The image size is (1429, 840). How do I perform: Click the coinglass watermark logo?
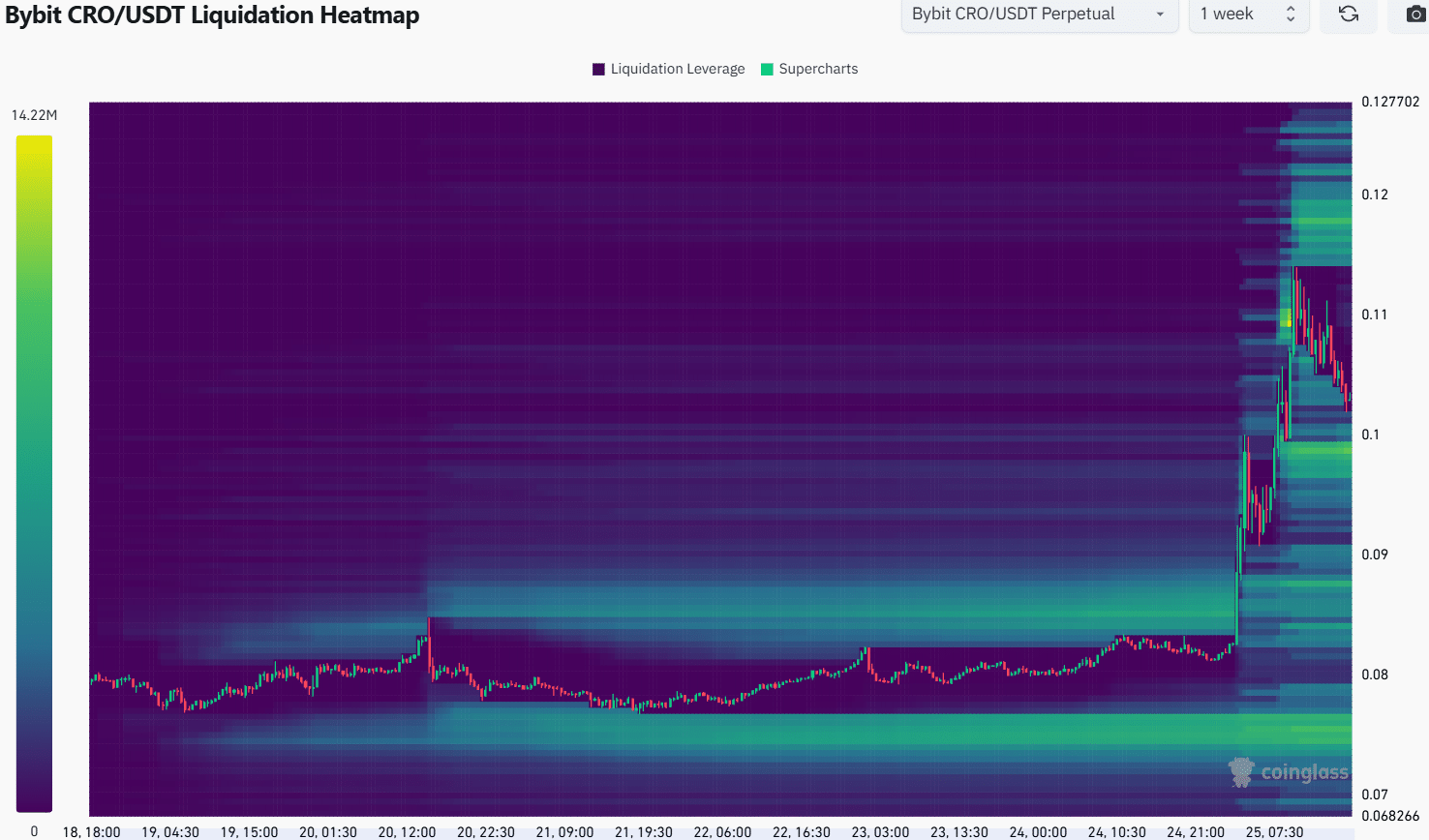tap(1289, 771)
